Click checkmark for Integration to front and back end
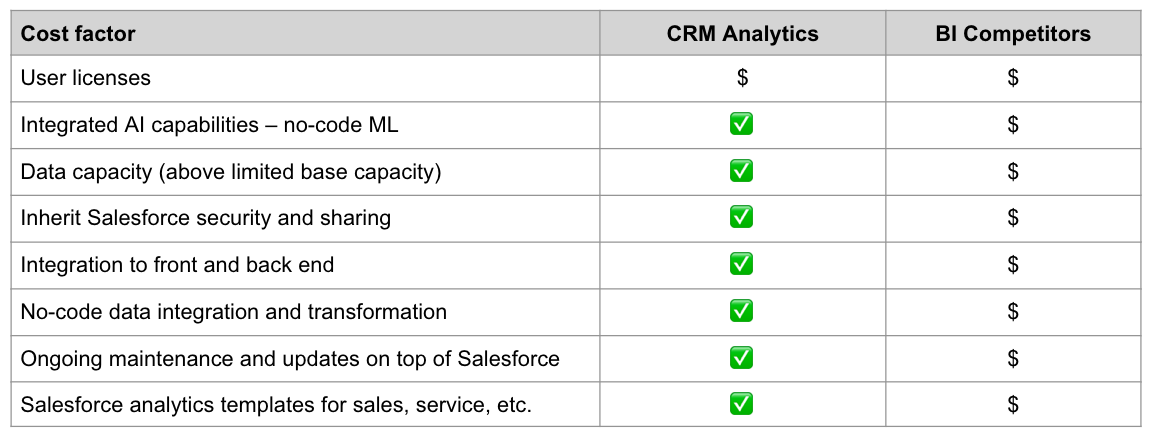 pyautogui.click(x=741, y=264)
